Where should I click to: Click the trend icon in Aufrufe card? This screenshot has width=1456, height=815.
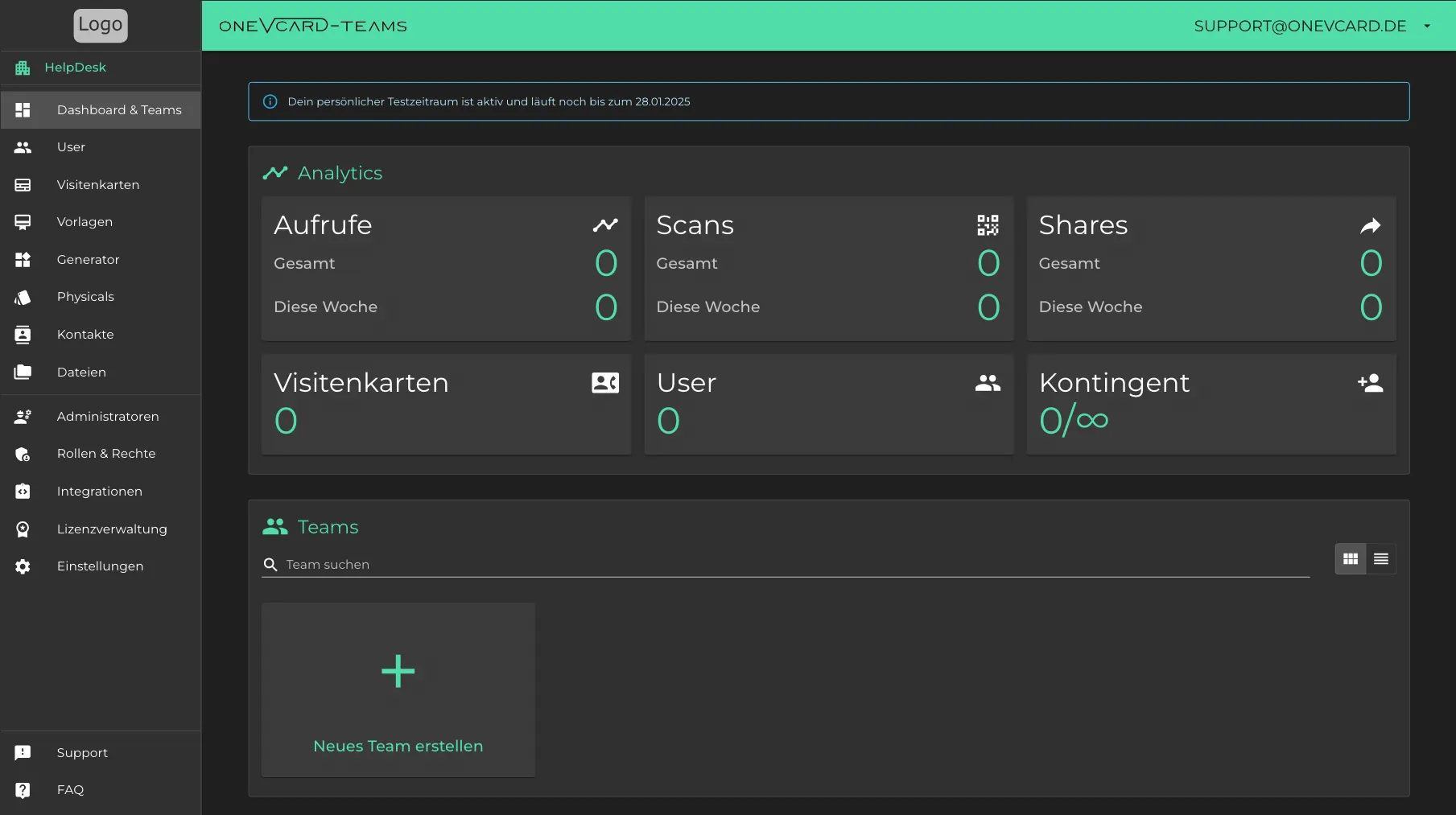tap(605, 225)
